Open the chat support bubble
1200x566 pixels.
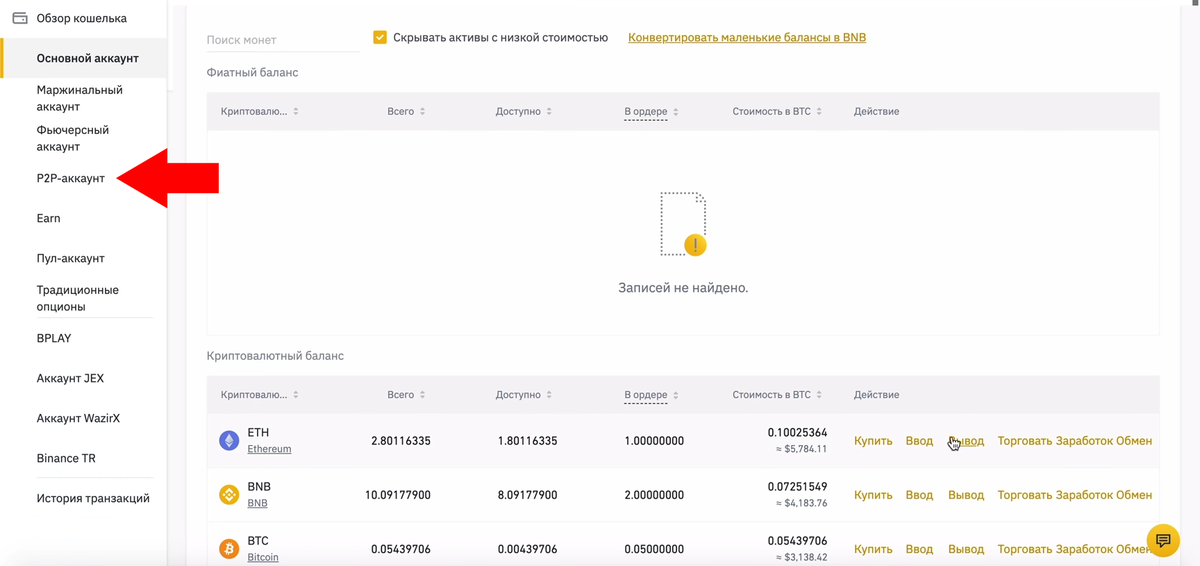(1163, 540)
